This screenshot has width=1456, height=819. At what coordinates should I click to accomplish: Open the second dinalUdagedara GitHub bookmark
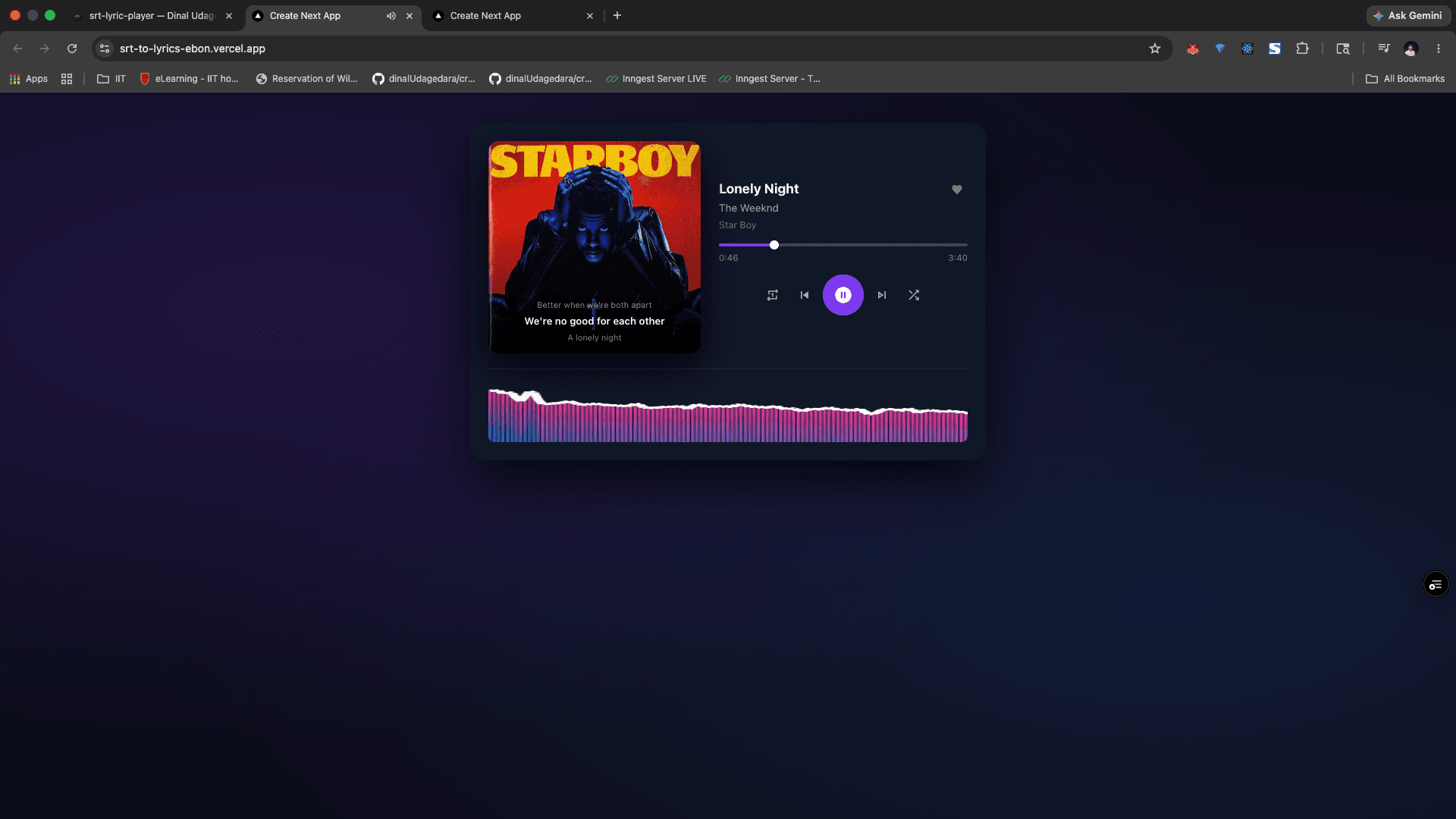(x=541, y=79)
